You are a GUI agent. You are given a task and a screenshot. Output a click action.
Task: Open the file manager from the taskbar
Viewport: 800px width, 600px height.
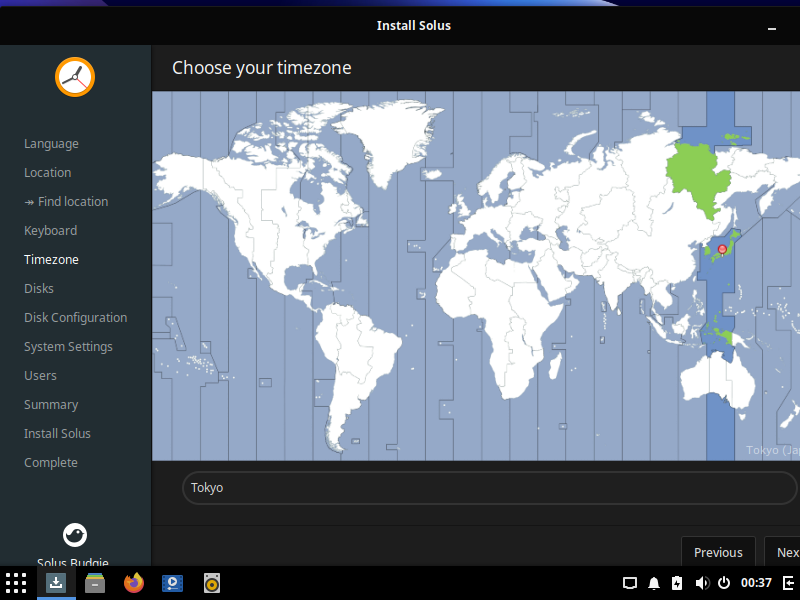tap(95, 583)
